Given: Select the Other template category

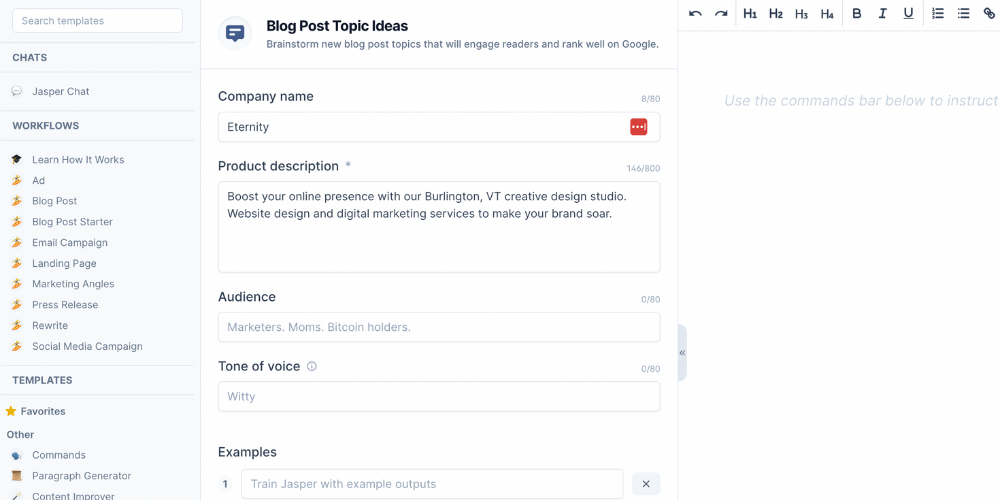Looking at the screenshot, I should [x=20, y=434].
